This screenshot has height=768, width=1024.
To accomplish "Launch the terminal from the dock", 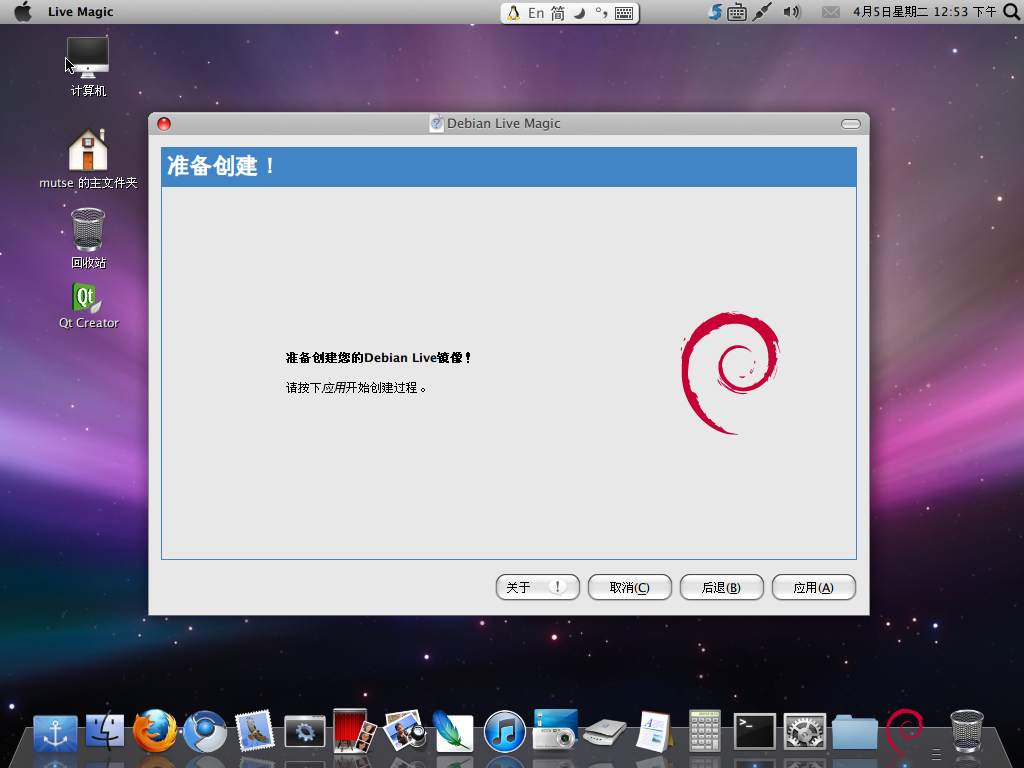I will (x=754, y=731).
